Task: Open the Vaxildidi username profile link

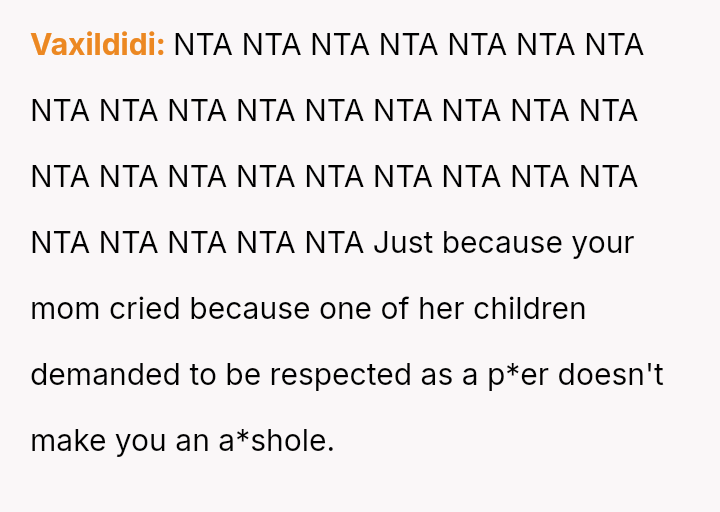Action: 97,45
